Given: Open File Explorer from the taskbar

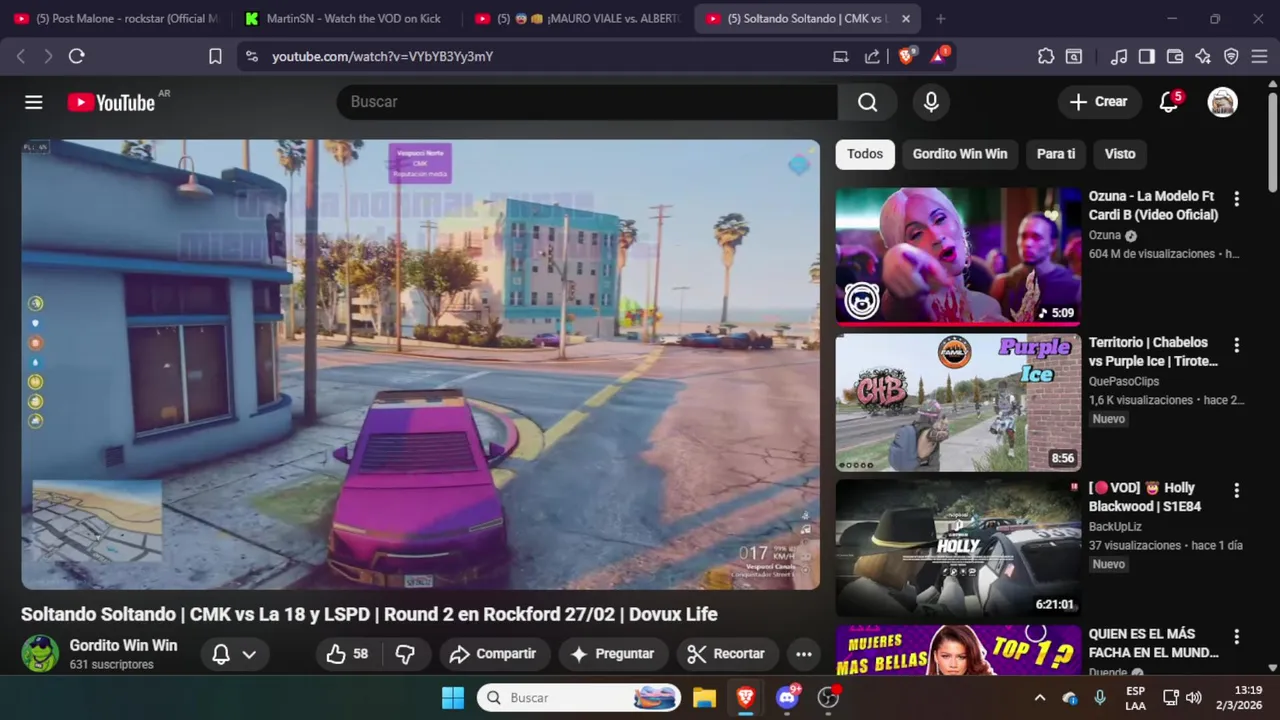Looking at the screenshot, I should click(x=704, y=698).
